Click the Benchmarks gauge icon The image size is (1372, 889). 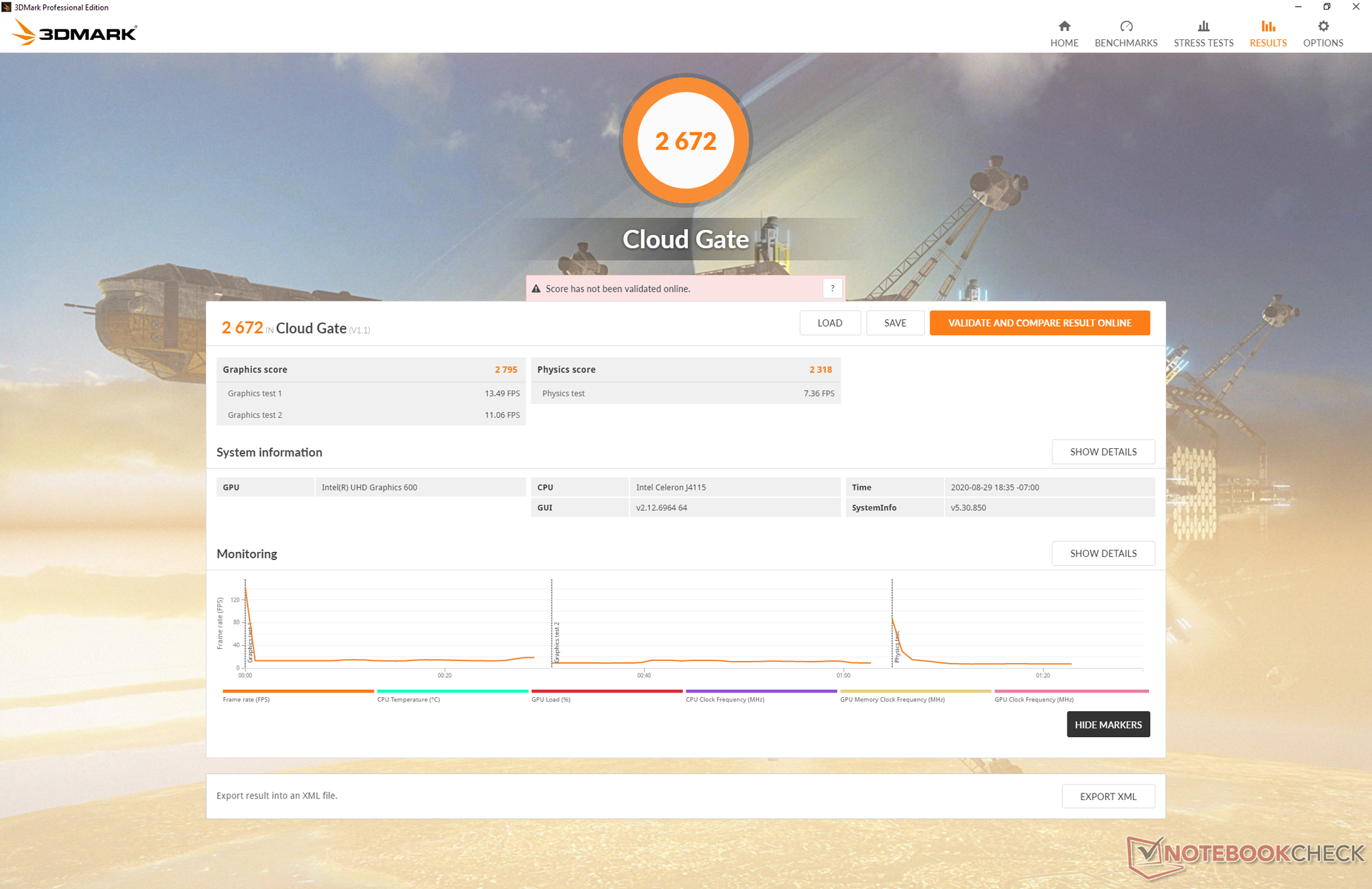[1126, 26]
